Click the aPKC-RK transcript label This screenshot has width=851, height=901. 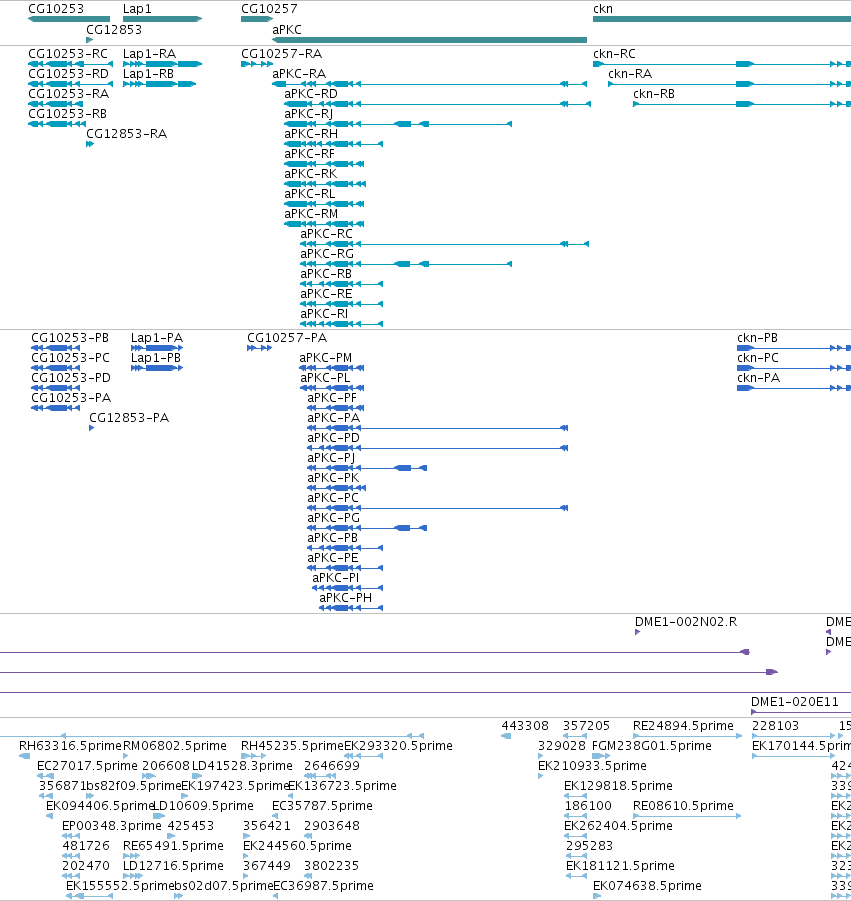point(310,174)
